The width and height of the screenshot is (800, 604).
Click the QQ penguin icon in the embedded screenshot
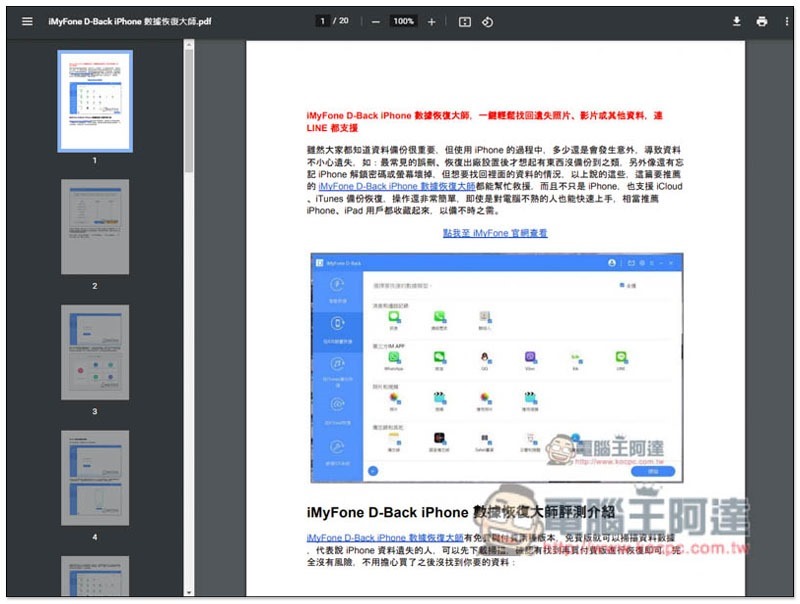485,357
